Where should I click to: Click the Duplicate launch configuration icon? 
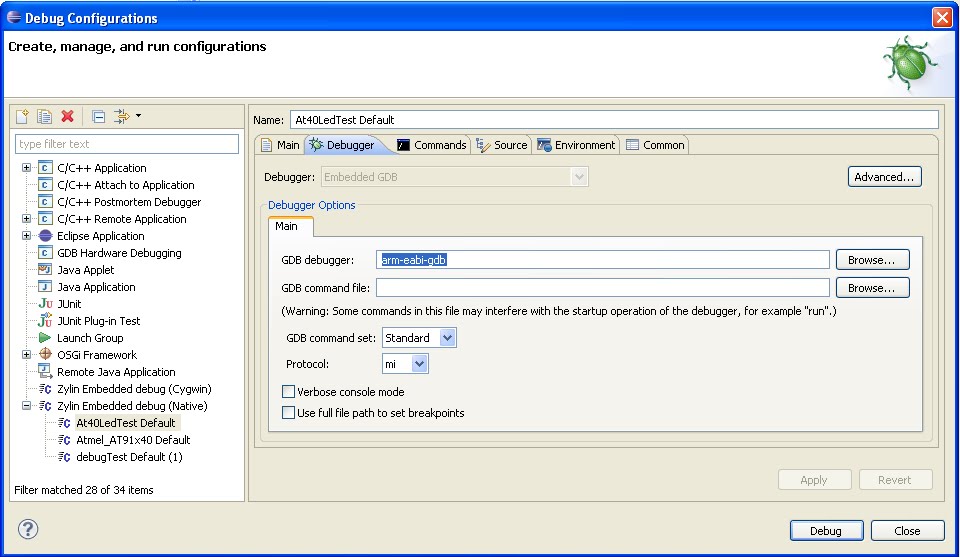tap(44, 116)
